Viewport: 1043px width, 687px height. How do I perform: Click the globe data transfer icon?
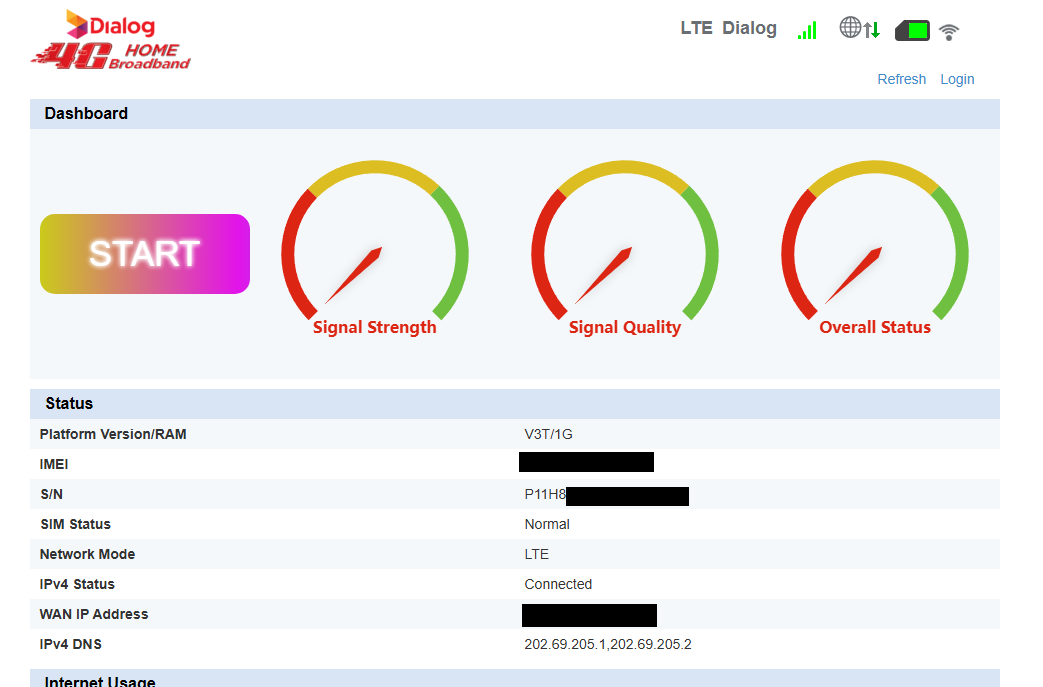(x=859, y=28)
